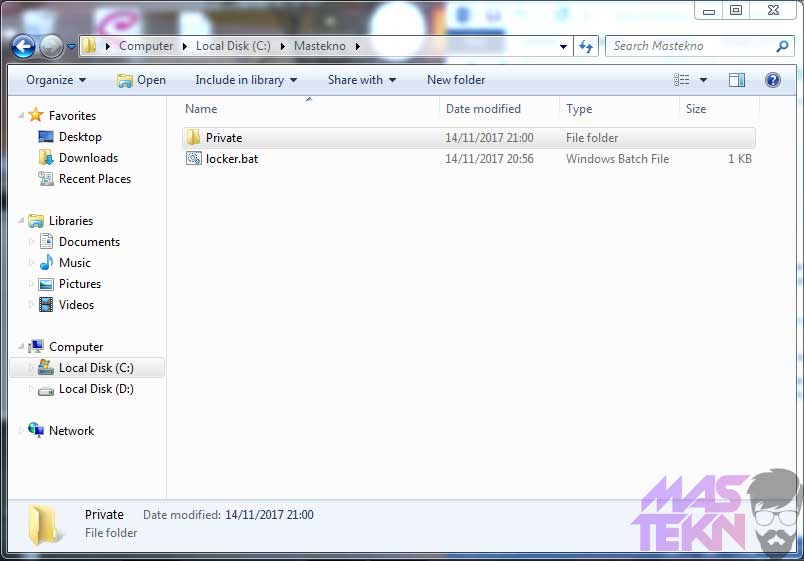
Task: Toggle the preview pane
Action: pyautogui.click(x=737, y=80)
